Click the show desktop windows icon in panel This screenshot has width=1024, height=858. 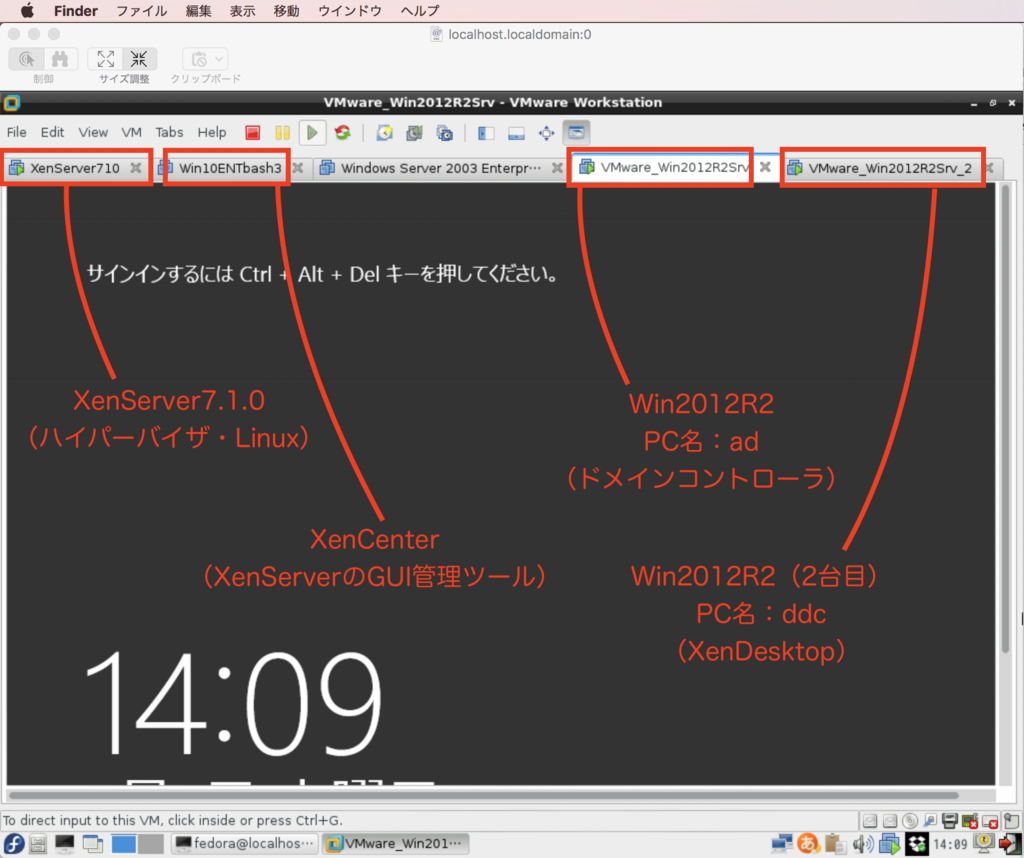pos(93,844)
